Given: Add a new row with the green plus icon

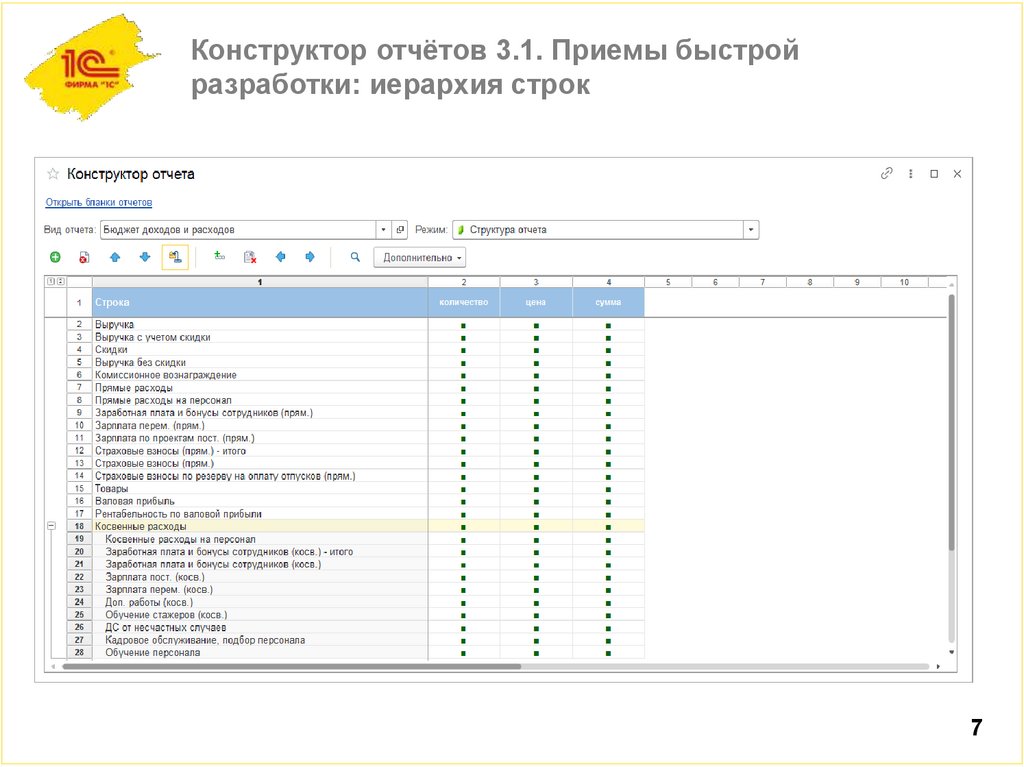Looking at the screenshot, I should (55, 257).
